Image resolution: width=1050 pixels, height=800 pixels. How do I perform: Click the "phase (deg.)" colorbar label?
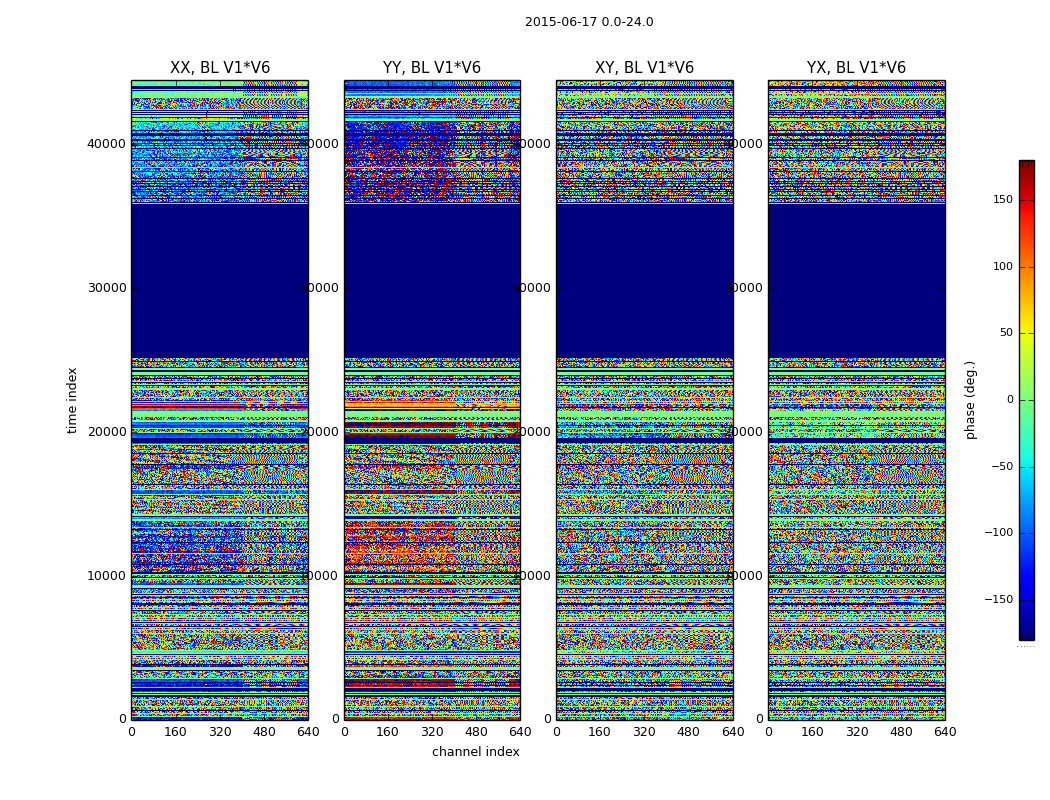970,400
